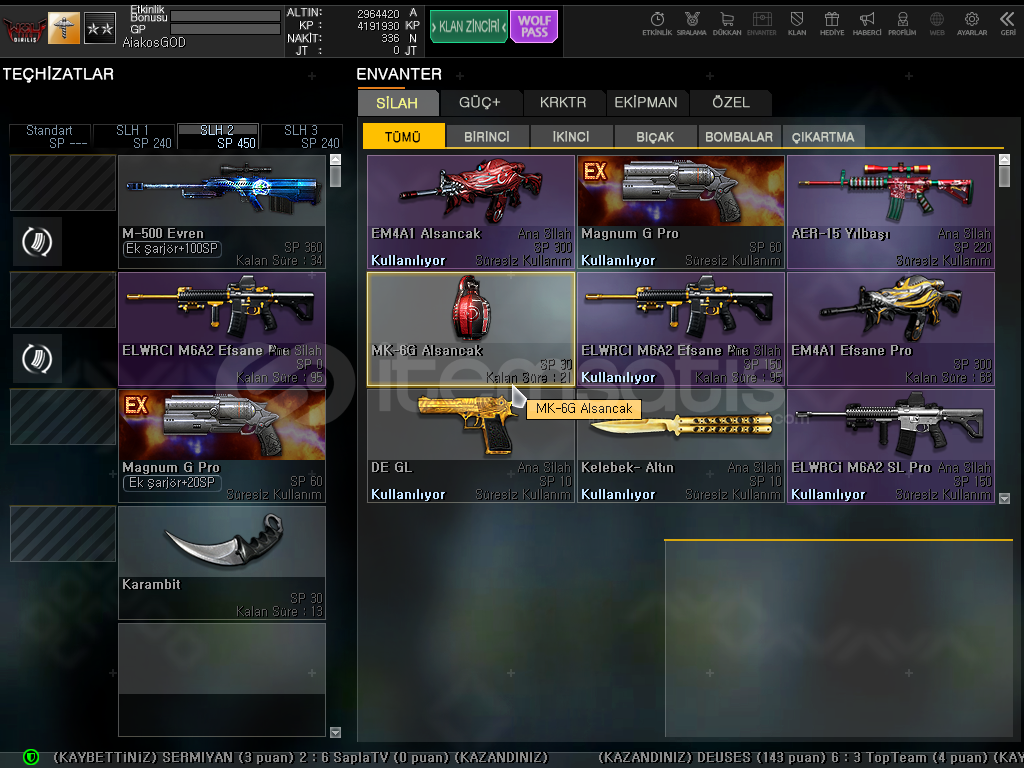Click the empty equipment slot below Karambit
1024x768 pixels.
point(222,680)
